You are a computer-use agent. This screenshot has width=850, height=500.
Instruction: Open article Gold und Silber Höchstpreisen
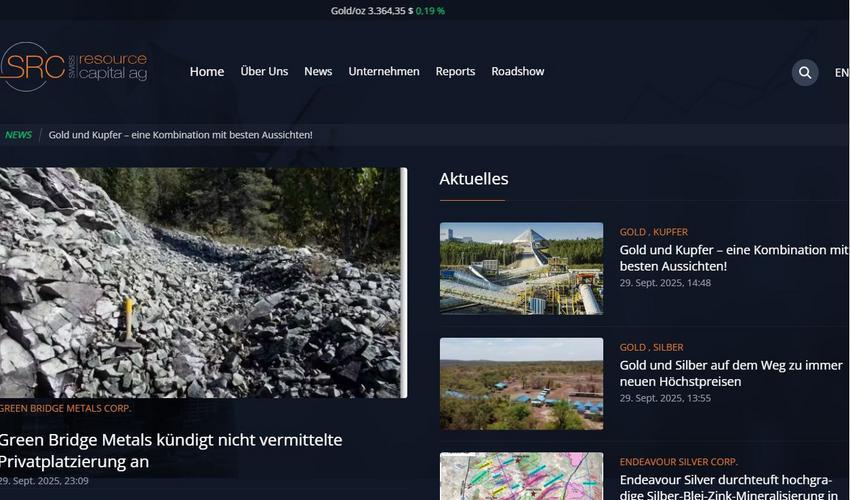coord(731,374)
